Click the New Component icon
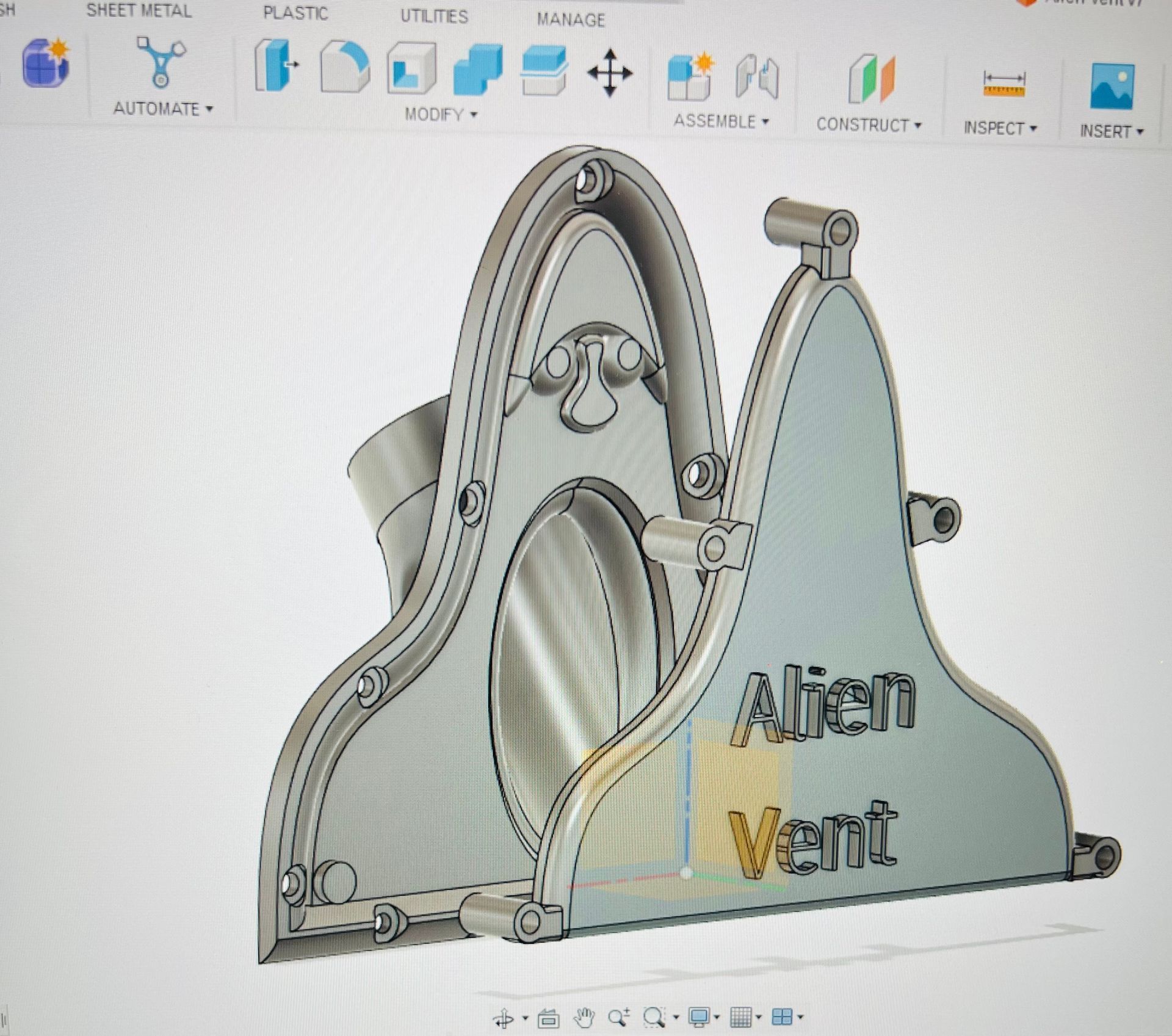Viewport: 1172px width, 1036px height. (x=690, y=77)
